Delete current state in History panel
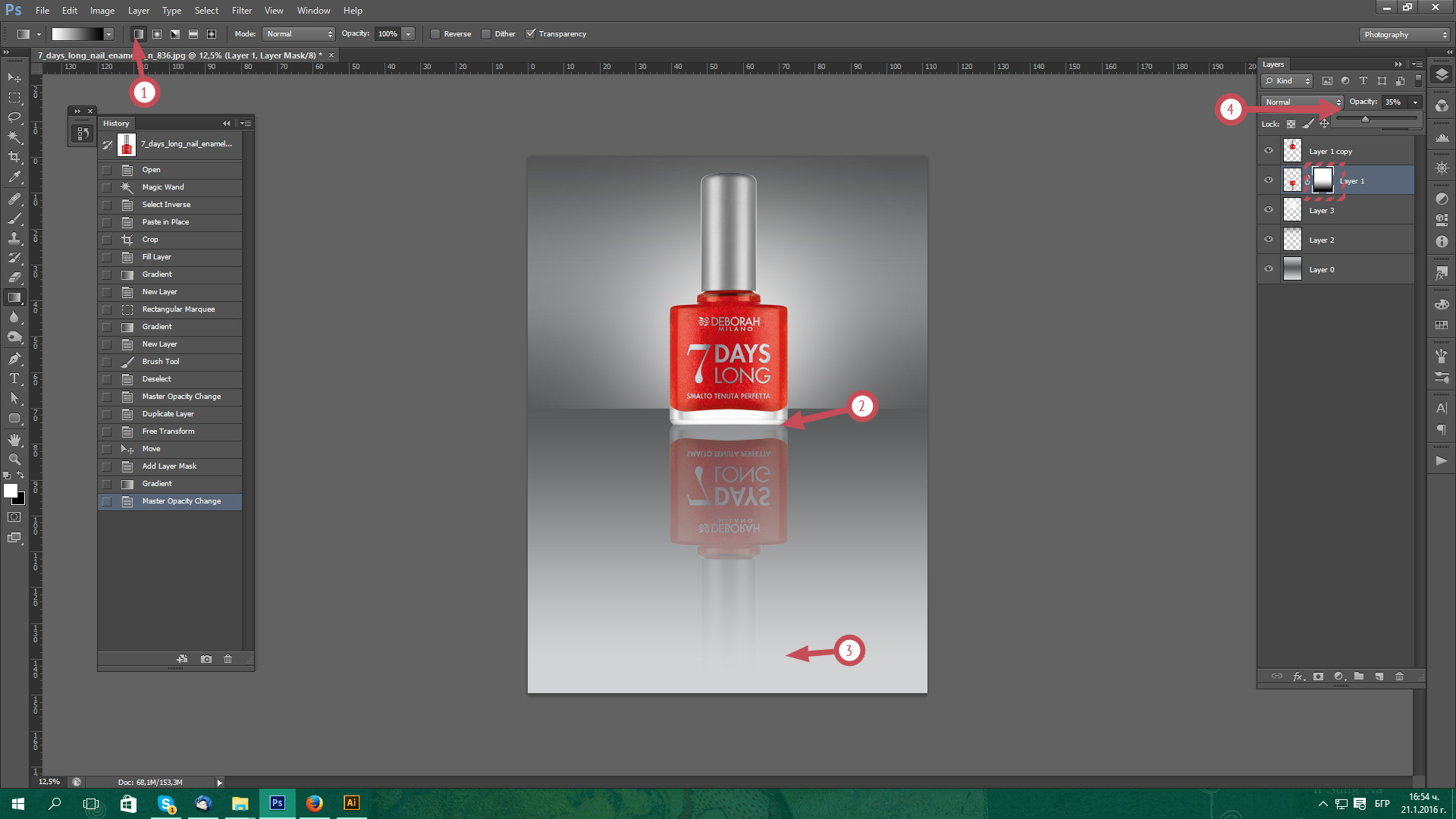Screen dimensions: 1456x819 click(228, 659)
